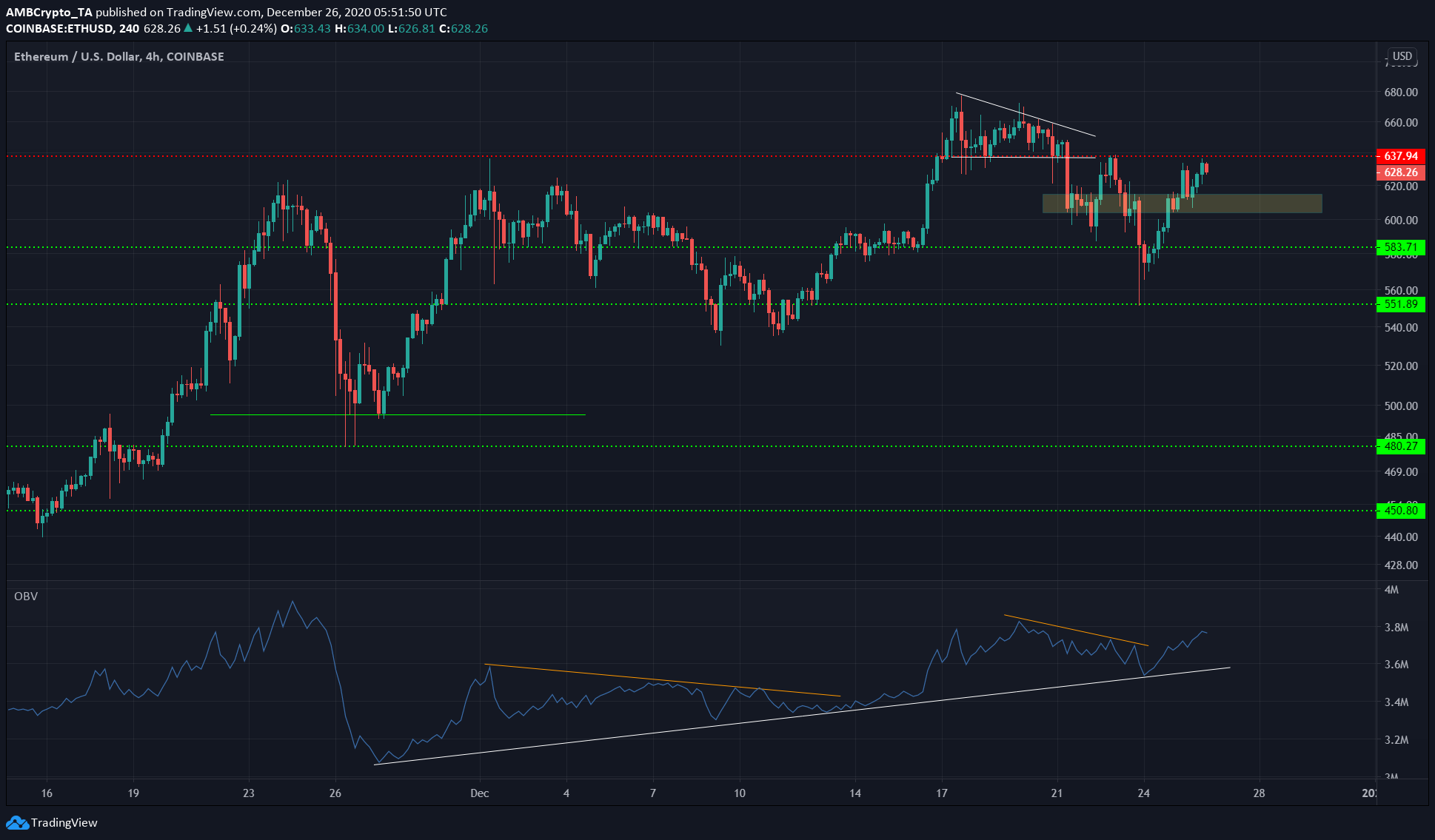Image resolution: width=1435 pixels, height=840 pixels.
Task: Click the TradingView wordmark at bottom left
Action: pos(64,822)
